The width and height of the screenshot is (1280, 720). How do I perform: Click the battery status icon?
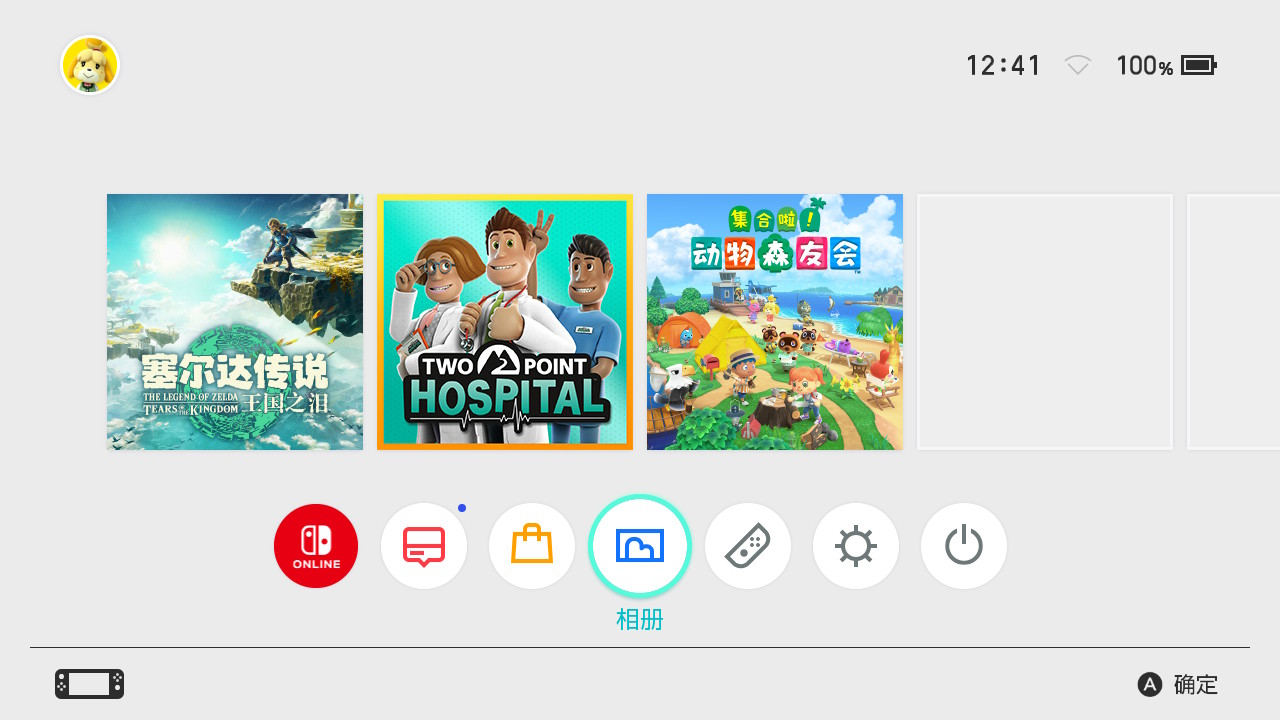point(1199,66)
